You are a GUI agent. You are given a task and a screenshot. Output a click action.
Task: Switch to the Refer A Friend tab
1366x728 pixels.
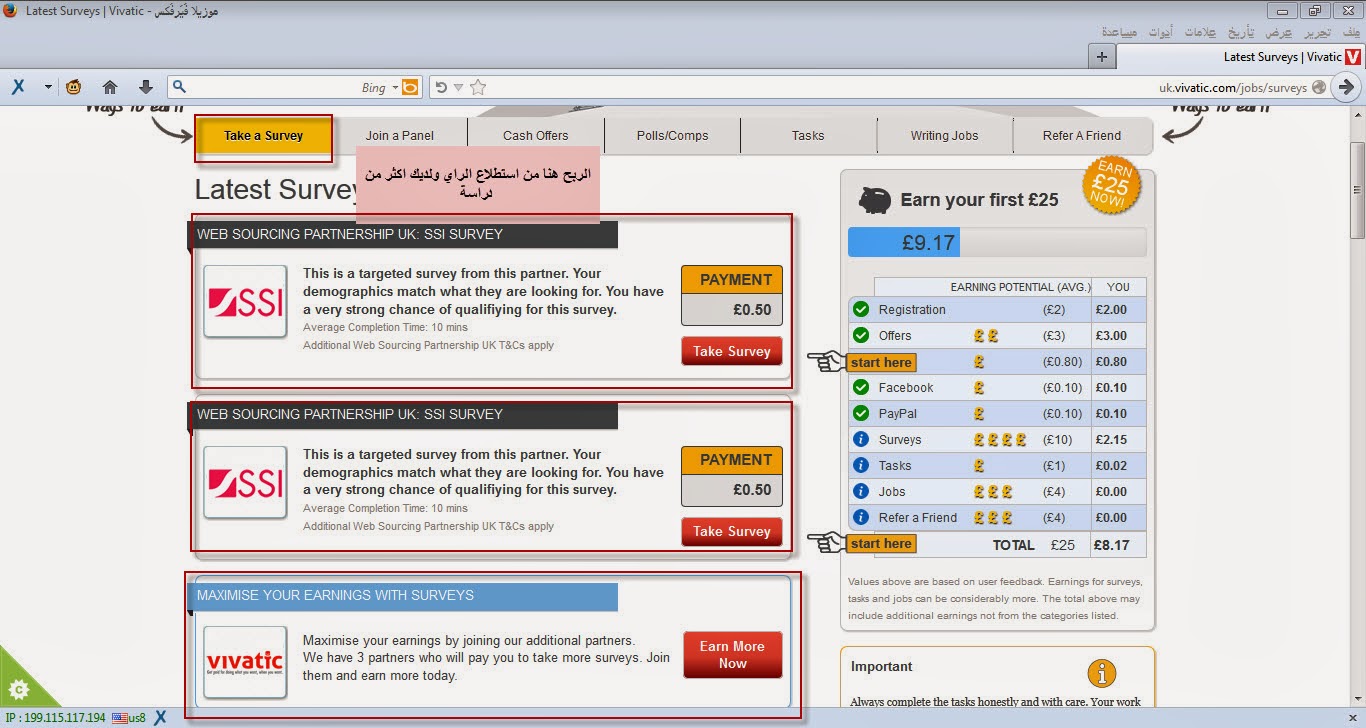point(1082,136)
